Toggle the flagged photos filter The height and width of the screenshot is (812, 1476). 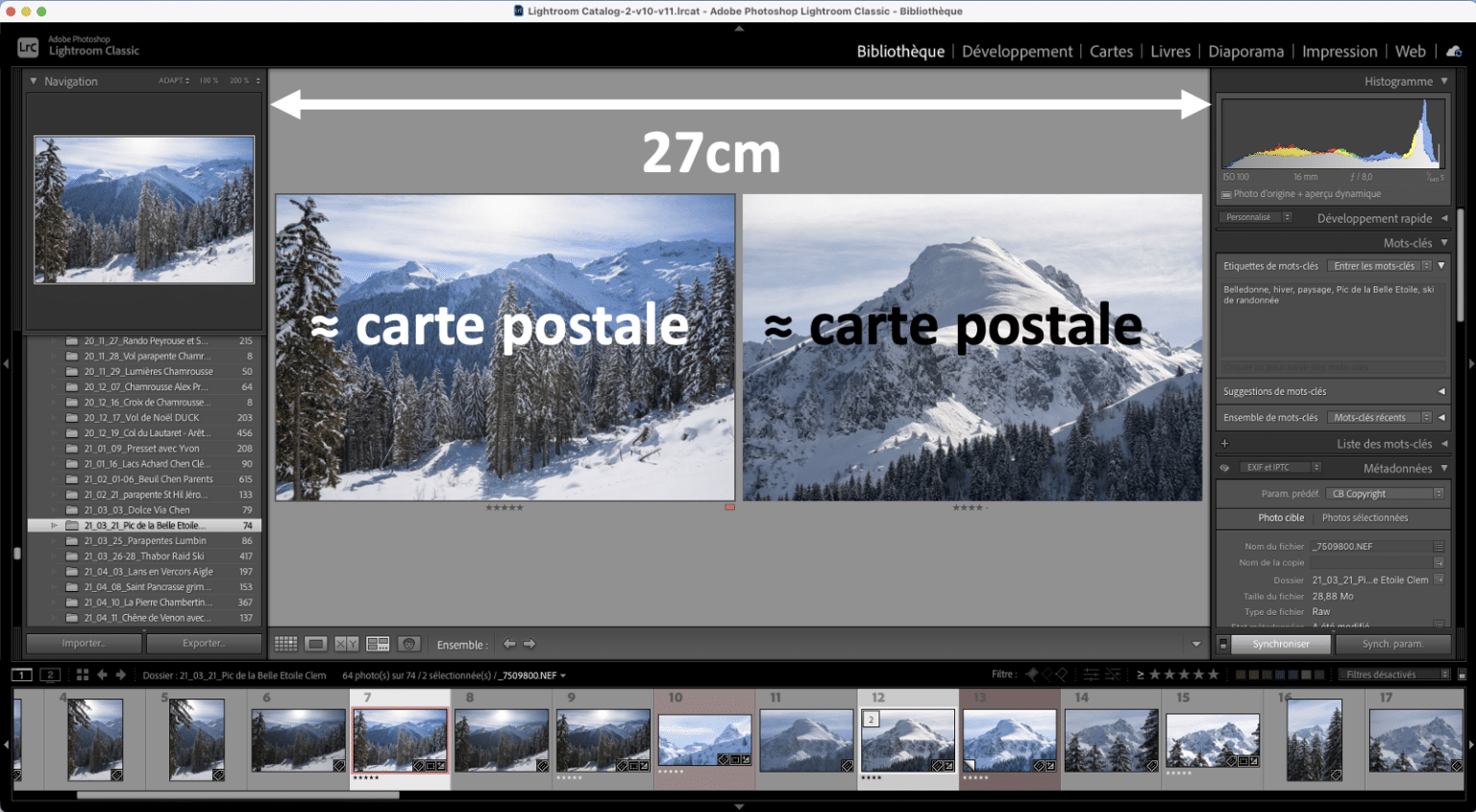[1032, 675]
